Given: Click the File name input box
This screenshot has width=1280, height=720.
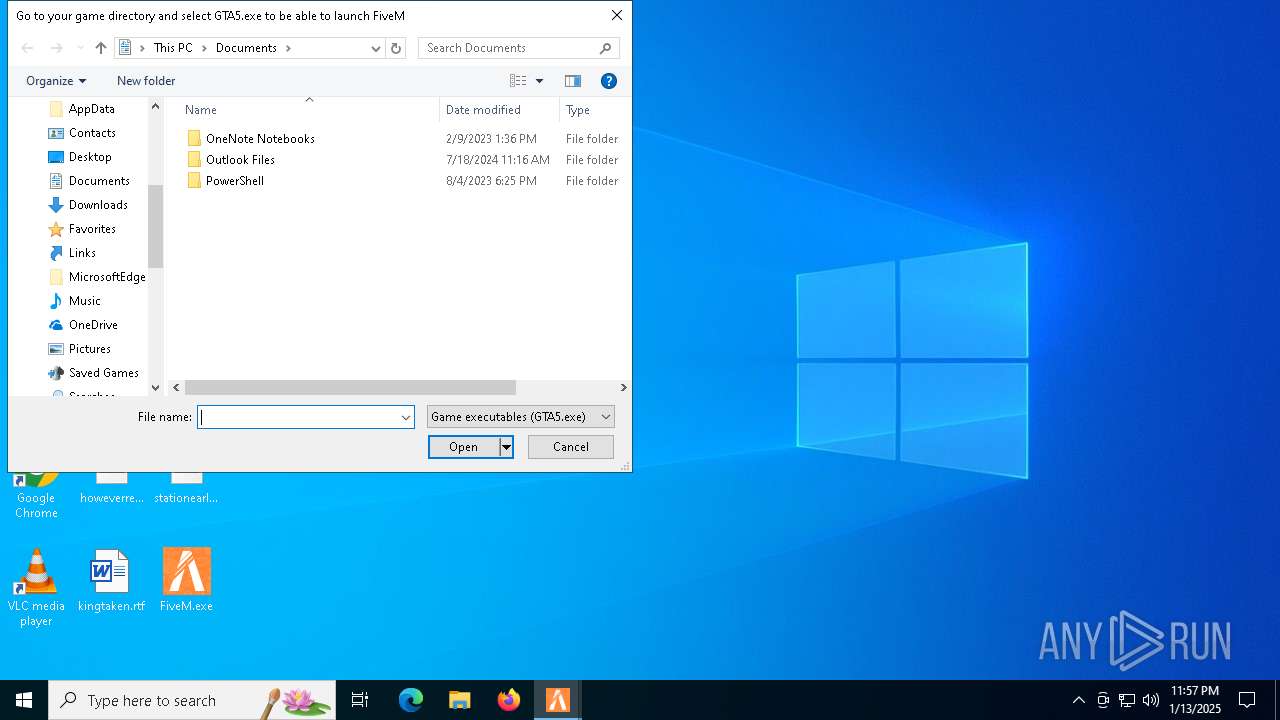Looking at the screenshot, I should pos(298,417).
